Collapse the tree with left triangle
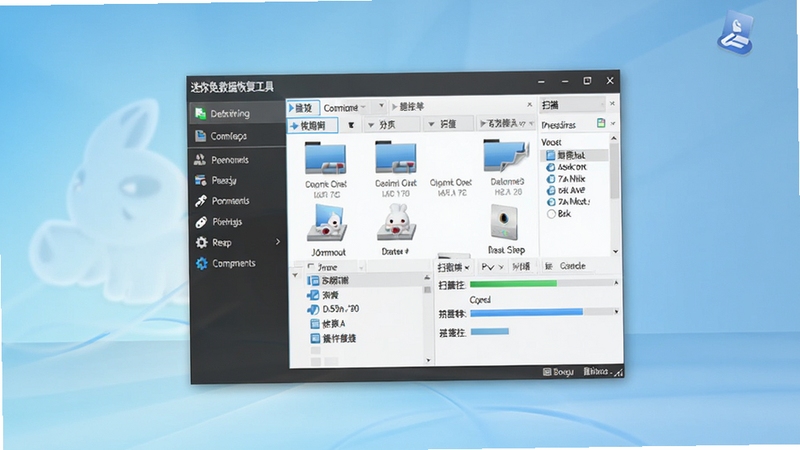This screenshot has width=800, height=450. point(295,276)
